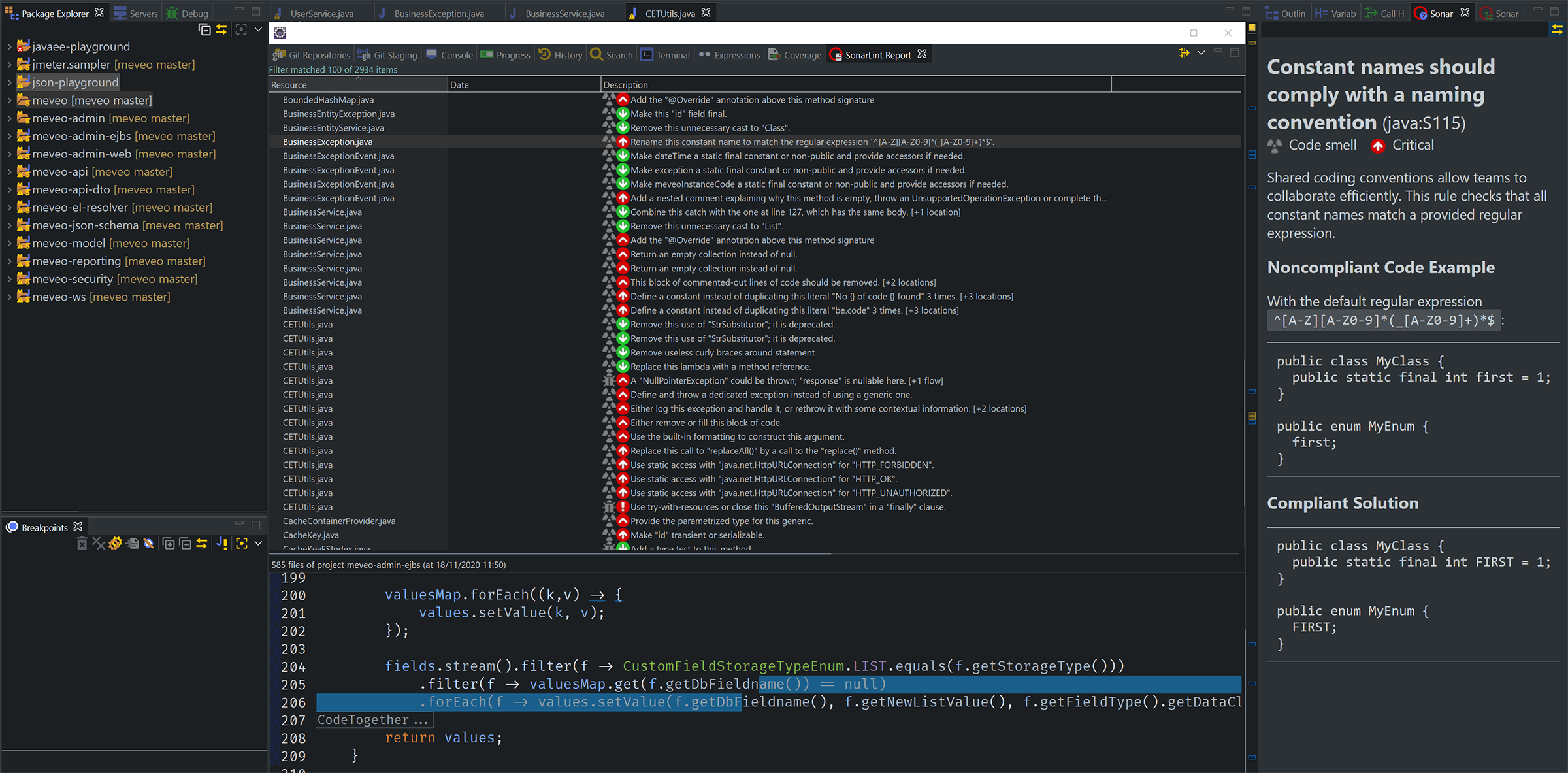Click SonarLint Report filter arrows icon
Screen dimensions: 1568x773
[1184, 52]
